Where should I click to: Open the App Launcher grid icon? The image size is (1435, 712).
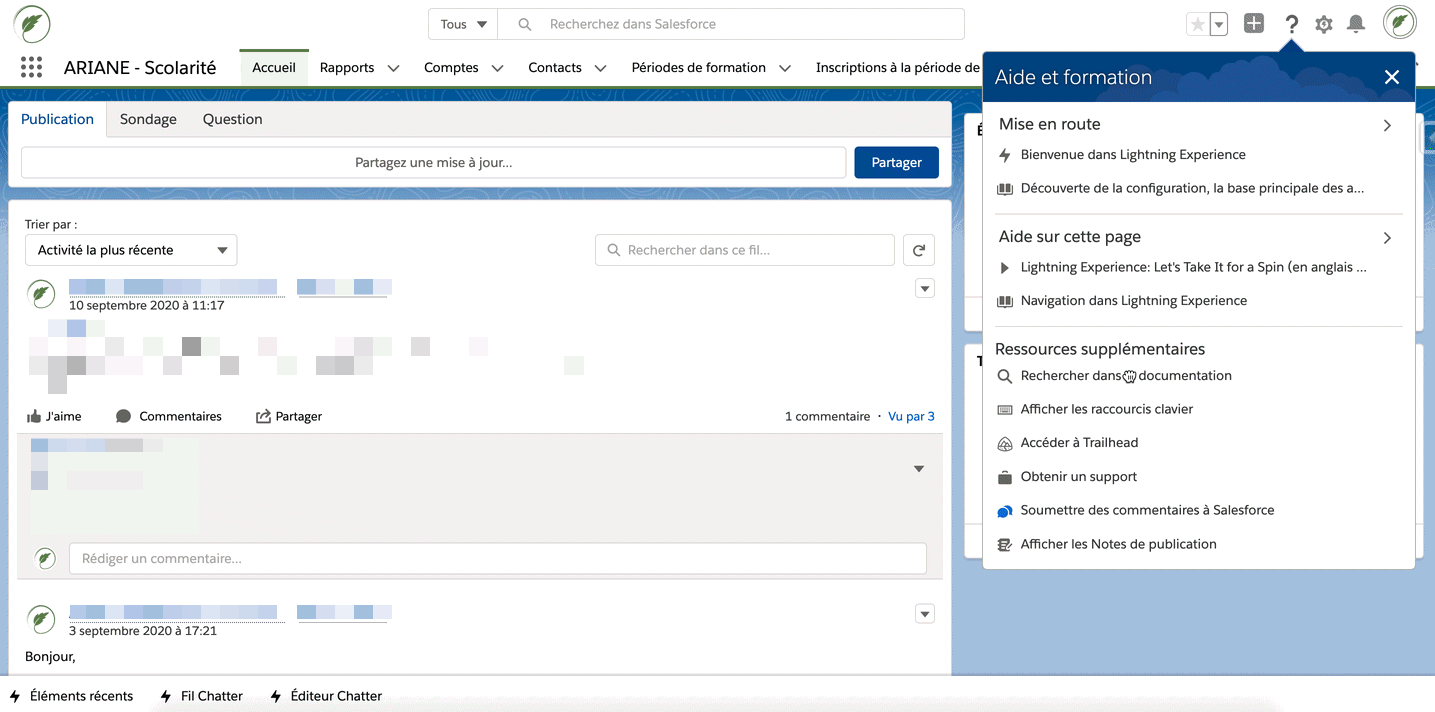point(31,68)
